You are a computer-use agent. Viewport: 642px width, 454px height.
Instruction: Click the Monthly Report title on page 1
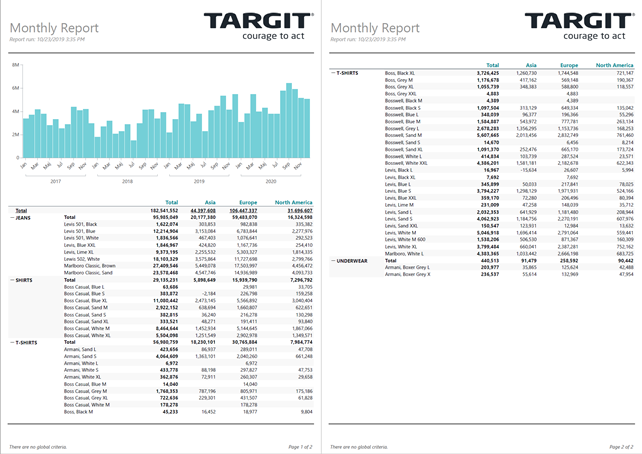(x=54, y=28)
